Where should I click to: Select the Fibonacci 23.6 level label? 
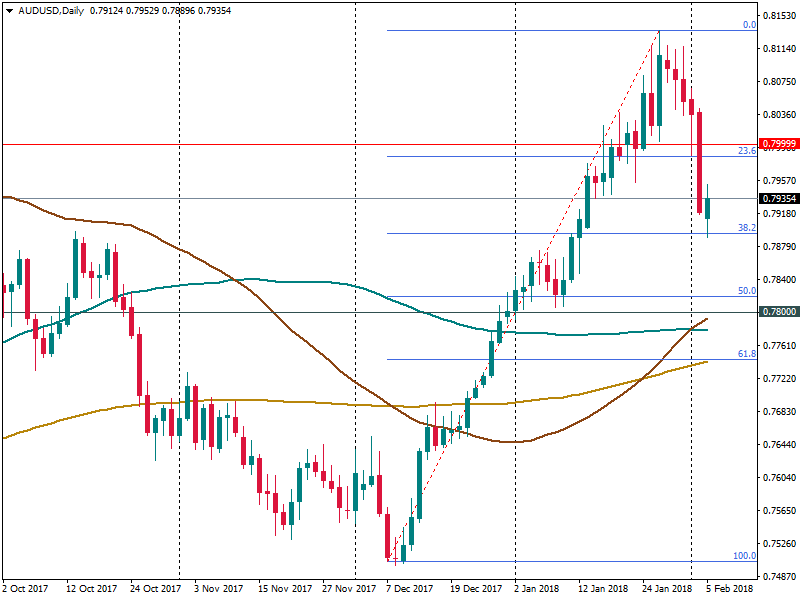pos(746,151)
